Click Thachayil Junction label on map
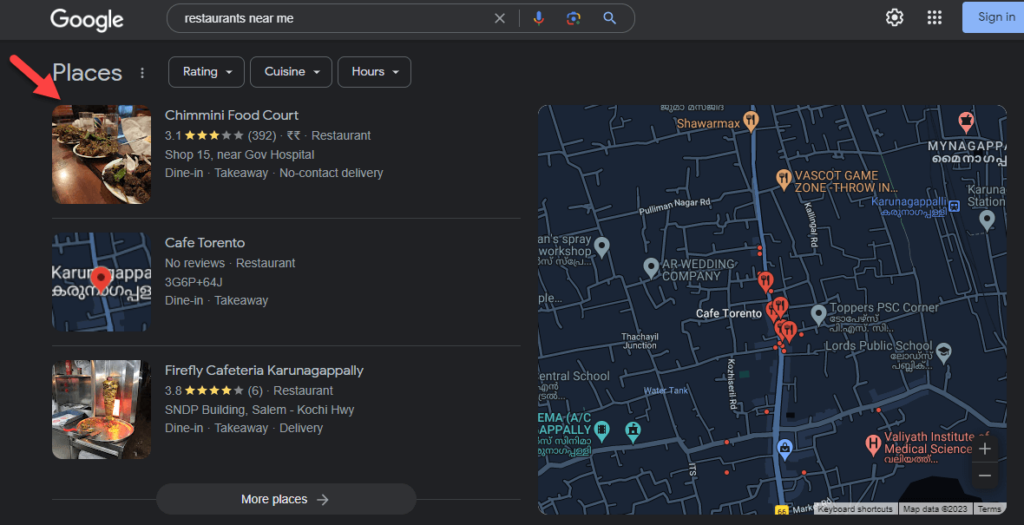This screenshot has width=1024, height=525. click(x=639, y=341)
